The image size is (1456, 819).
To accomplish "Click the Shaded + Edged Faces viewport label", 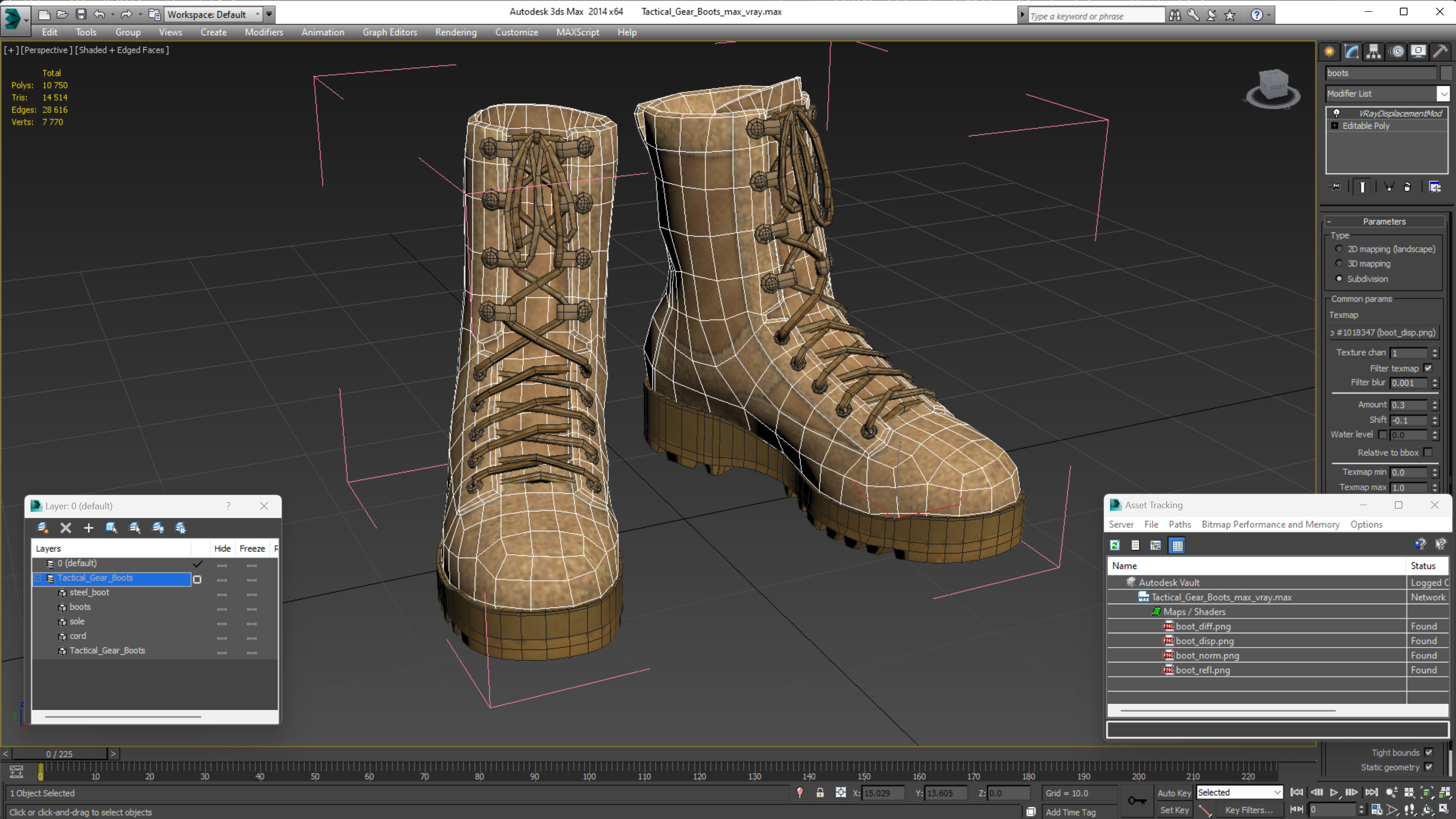I will click(x=121, y=49).
